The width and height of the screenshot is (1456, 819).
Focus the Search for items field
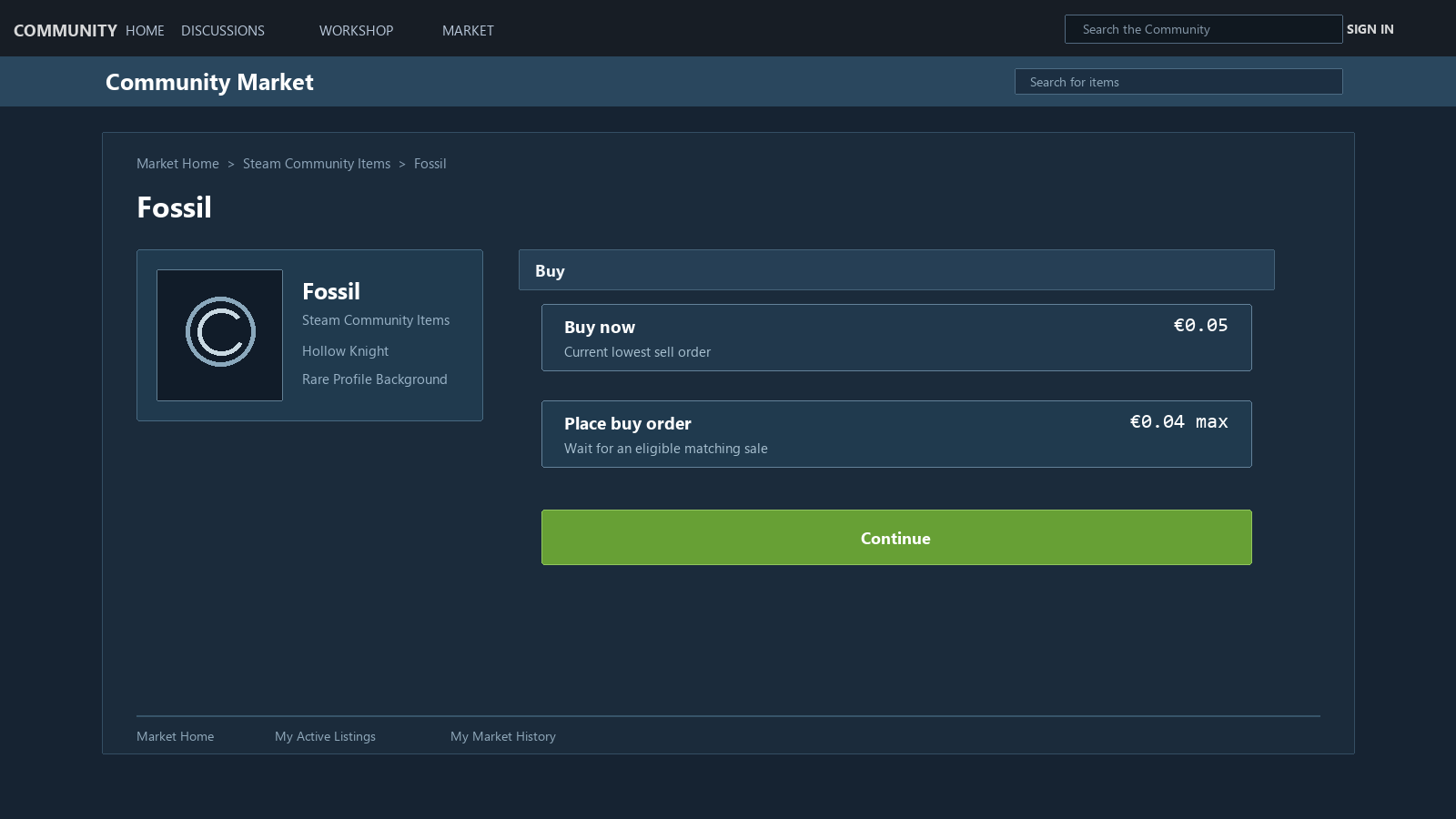tap(1178, 82)
